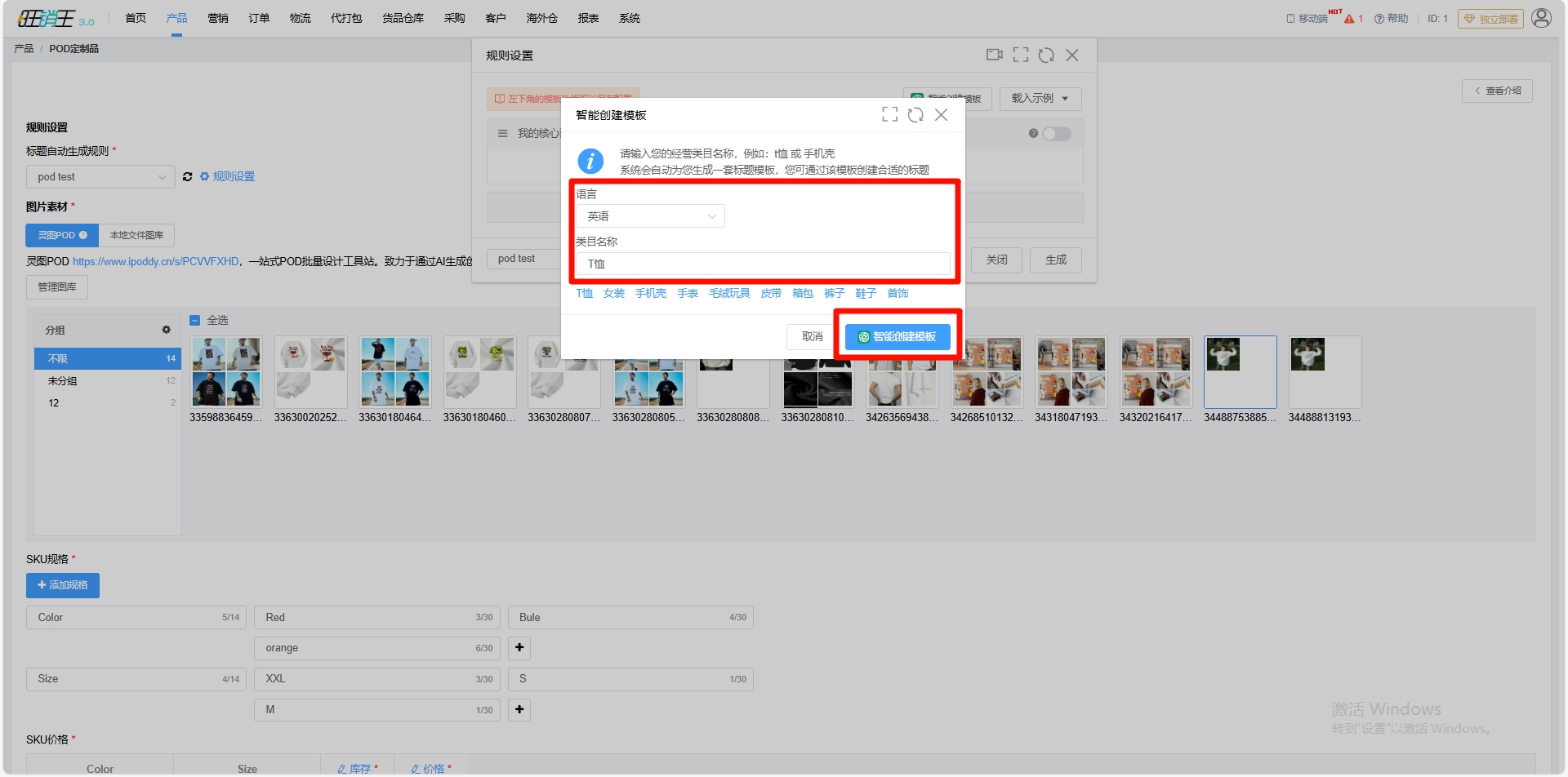Expand the pod test rule dropdown

click(x=100, y=177)
